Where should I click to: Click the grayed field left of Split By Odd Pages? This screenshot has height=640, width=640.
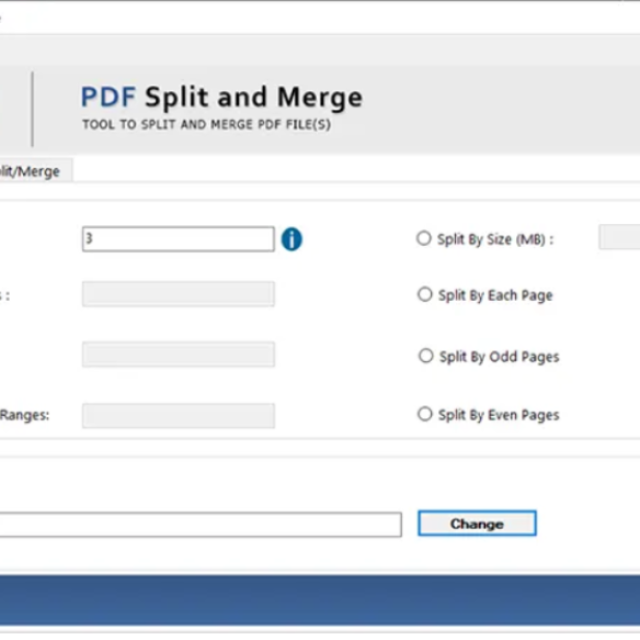pos(177,355)
